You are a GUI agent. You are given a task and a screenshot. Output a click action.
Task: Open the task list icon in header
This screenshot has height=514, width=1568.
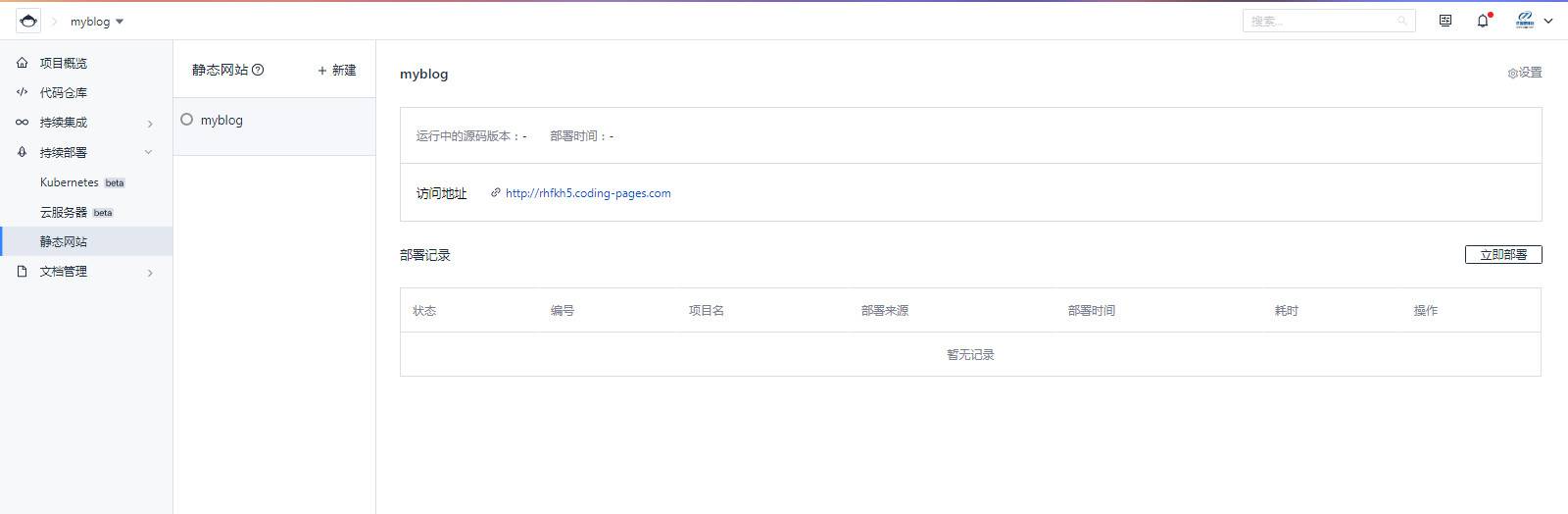pos(1445,21)
